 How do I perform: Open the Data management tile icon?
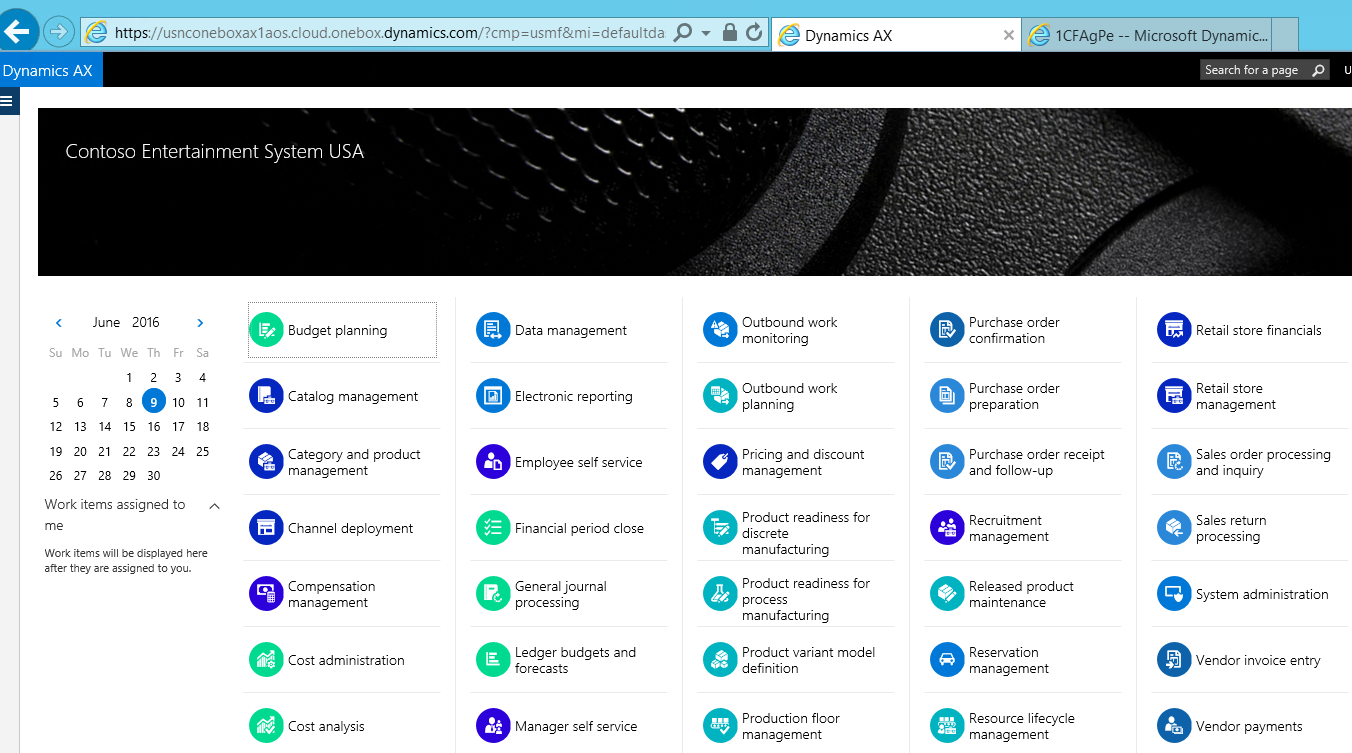pos(493,330)
